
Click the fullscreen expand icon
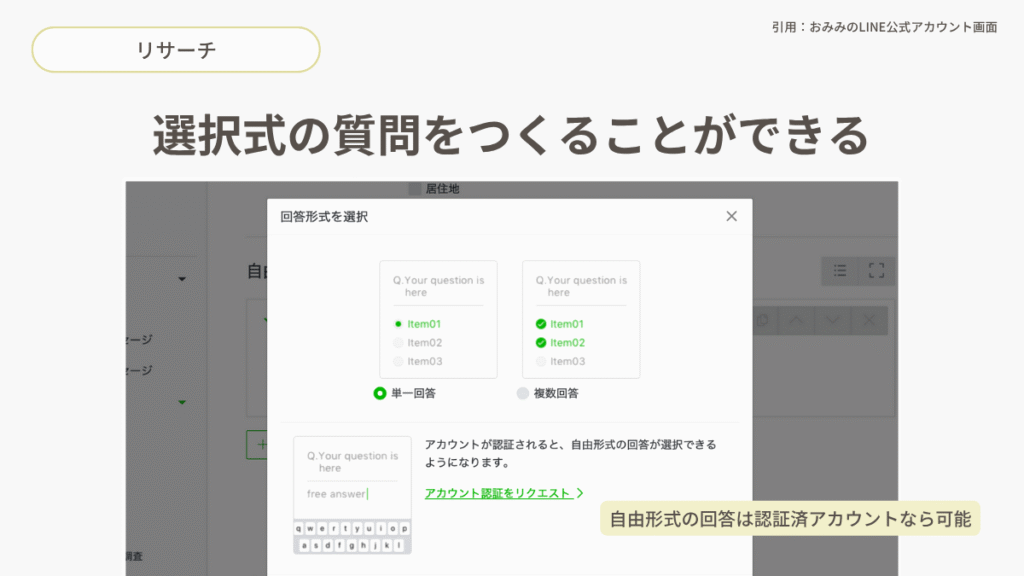tap(877, 270)
